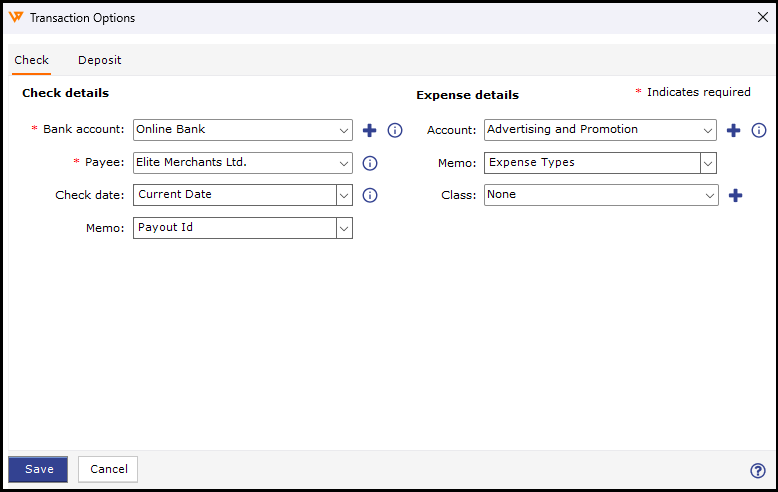Image resolution: width=778 pixels, height=492 pixels.
Task: Select the Check tab
Action: point(31,60)
